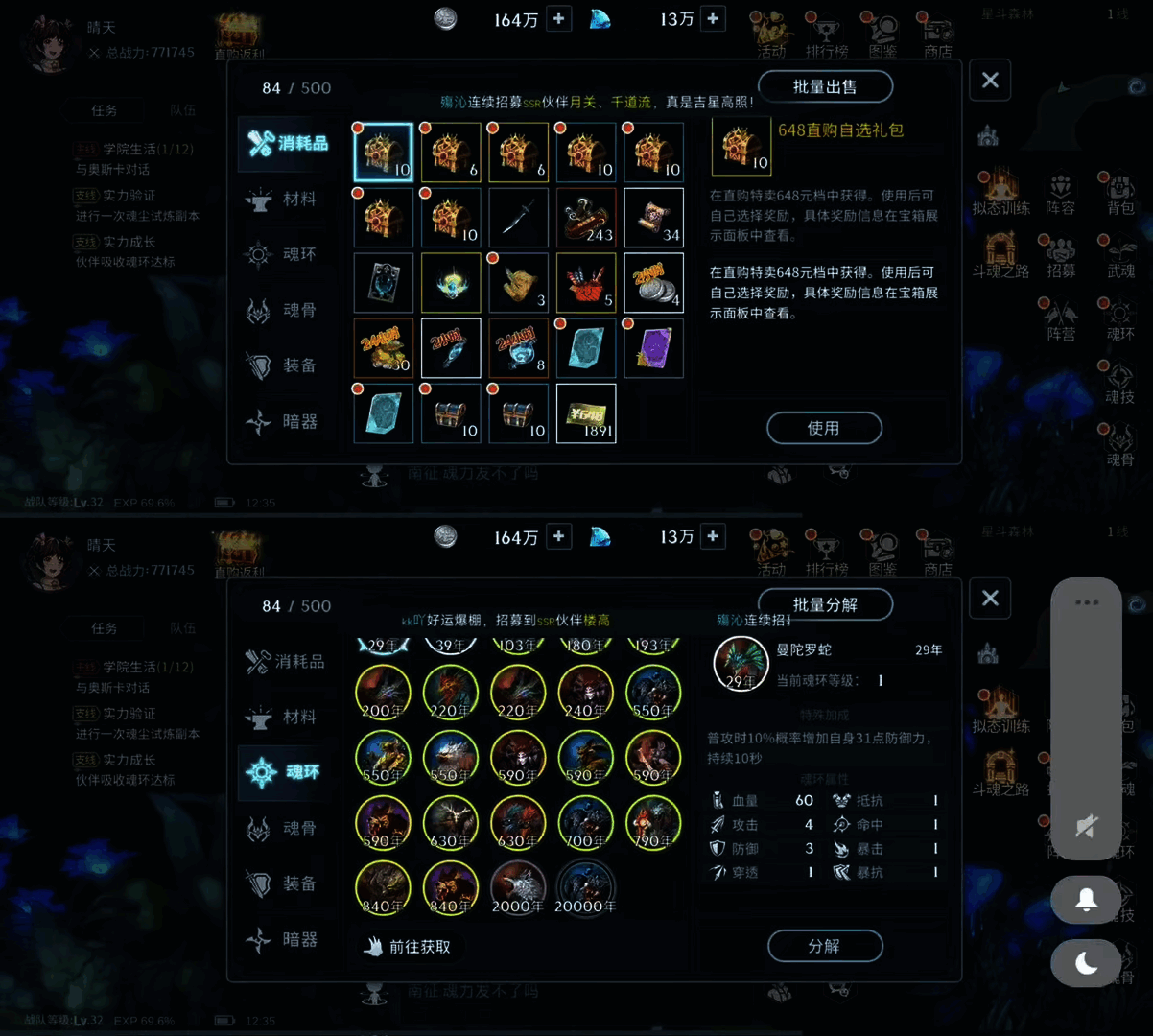Follow the 前往获取 link
This screenshot has width=1153, height=1036.
click(x=409, y=947)
